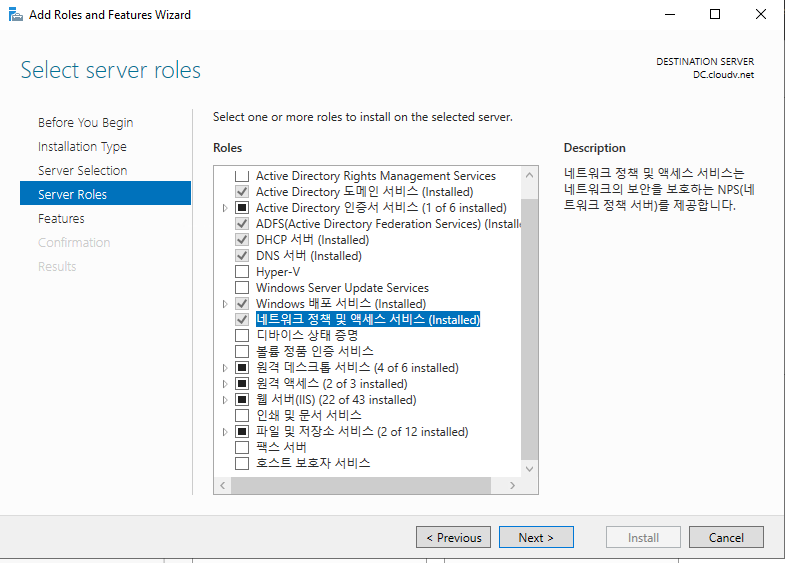Click the wizard icon in the title bar

tap(16, 15)
